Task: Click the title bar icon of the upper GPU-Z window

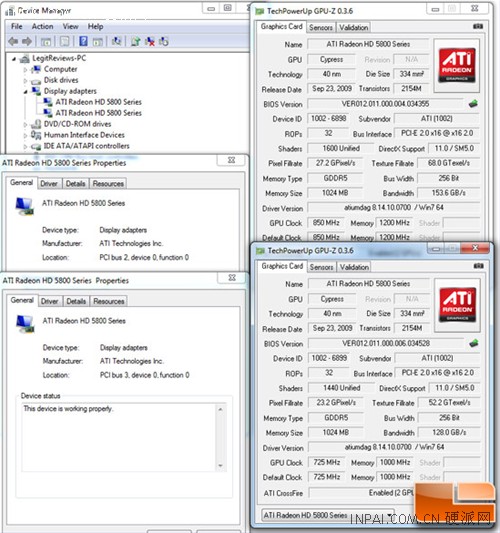Action: [x=260, y=11]
